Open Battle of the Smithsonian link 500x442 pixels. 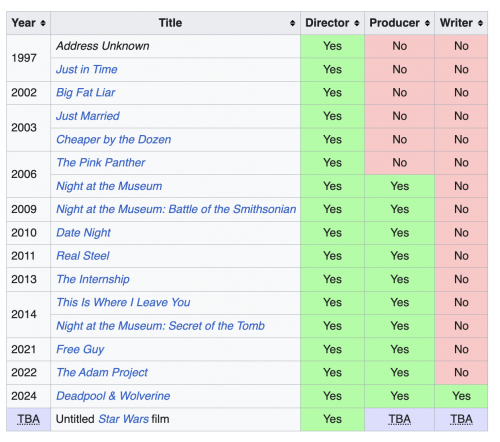click(x=176, y=209)
